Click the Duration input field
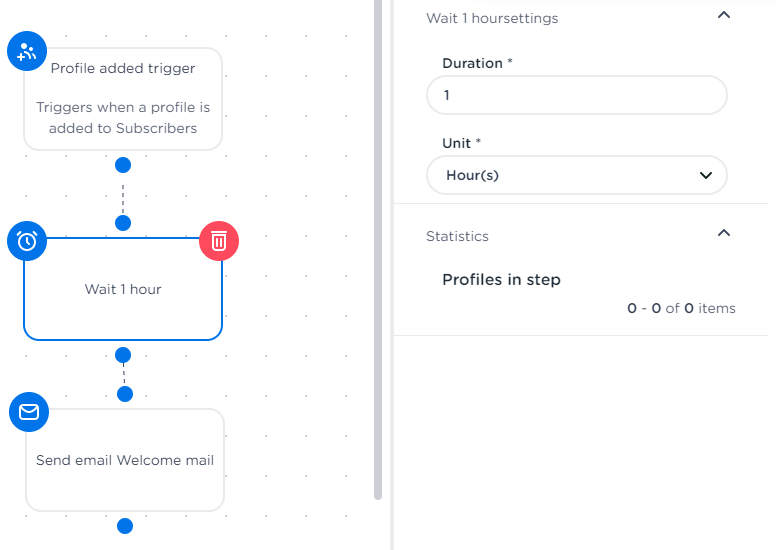Image resolution: width=776 pixels, height=550 pixels. click(x=576, y=96)
